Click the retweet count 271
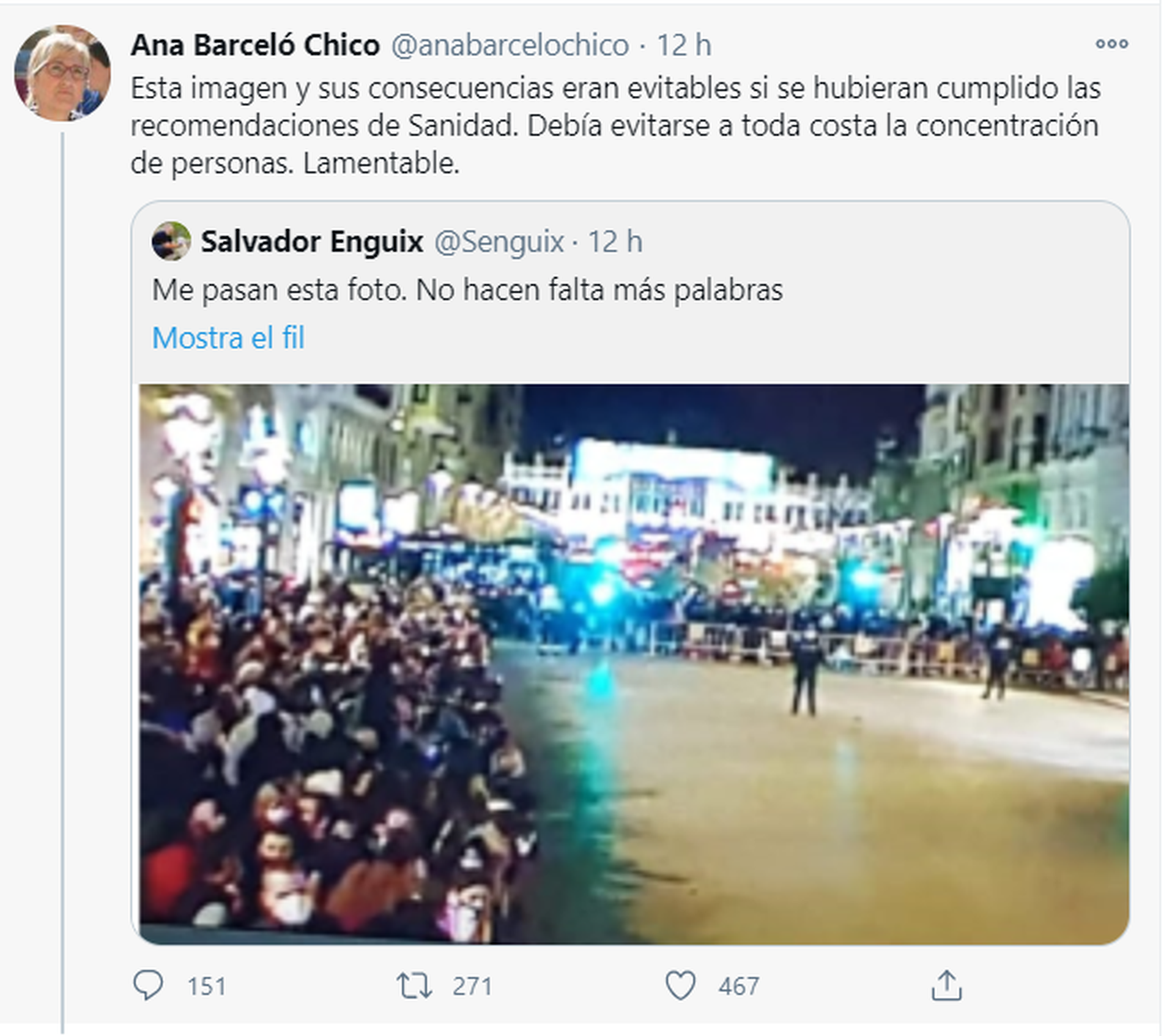This screenshot has width=1172, height=1036. 472,986
